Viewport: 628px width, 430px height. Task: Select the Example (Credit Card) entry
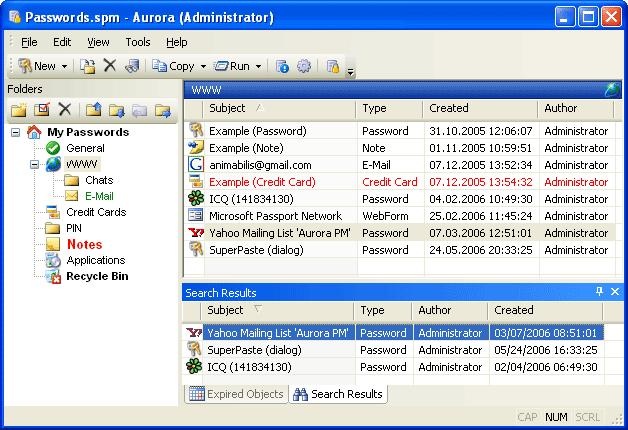point(262,182)
